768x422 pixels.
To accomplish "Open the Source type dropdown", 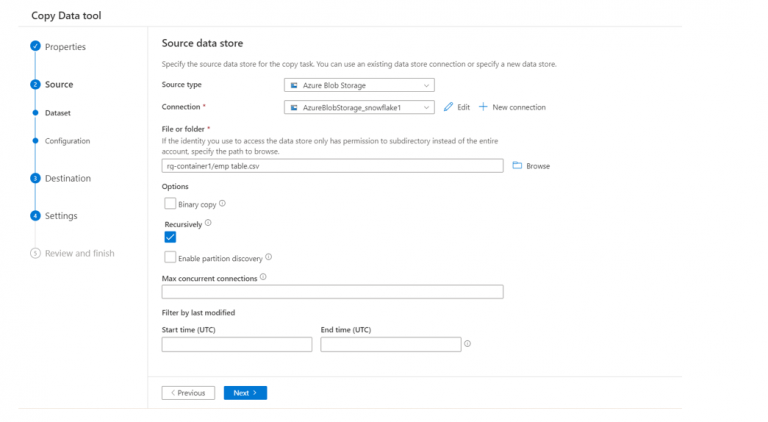I will coord(359,86).
